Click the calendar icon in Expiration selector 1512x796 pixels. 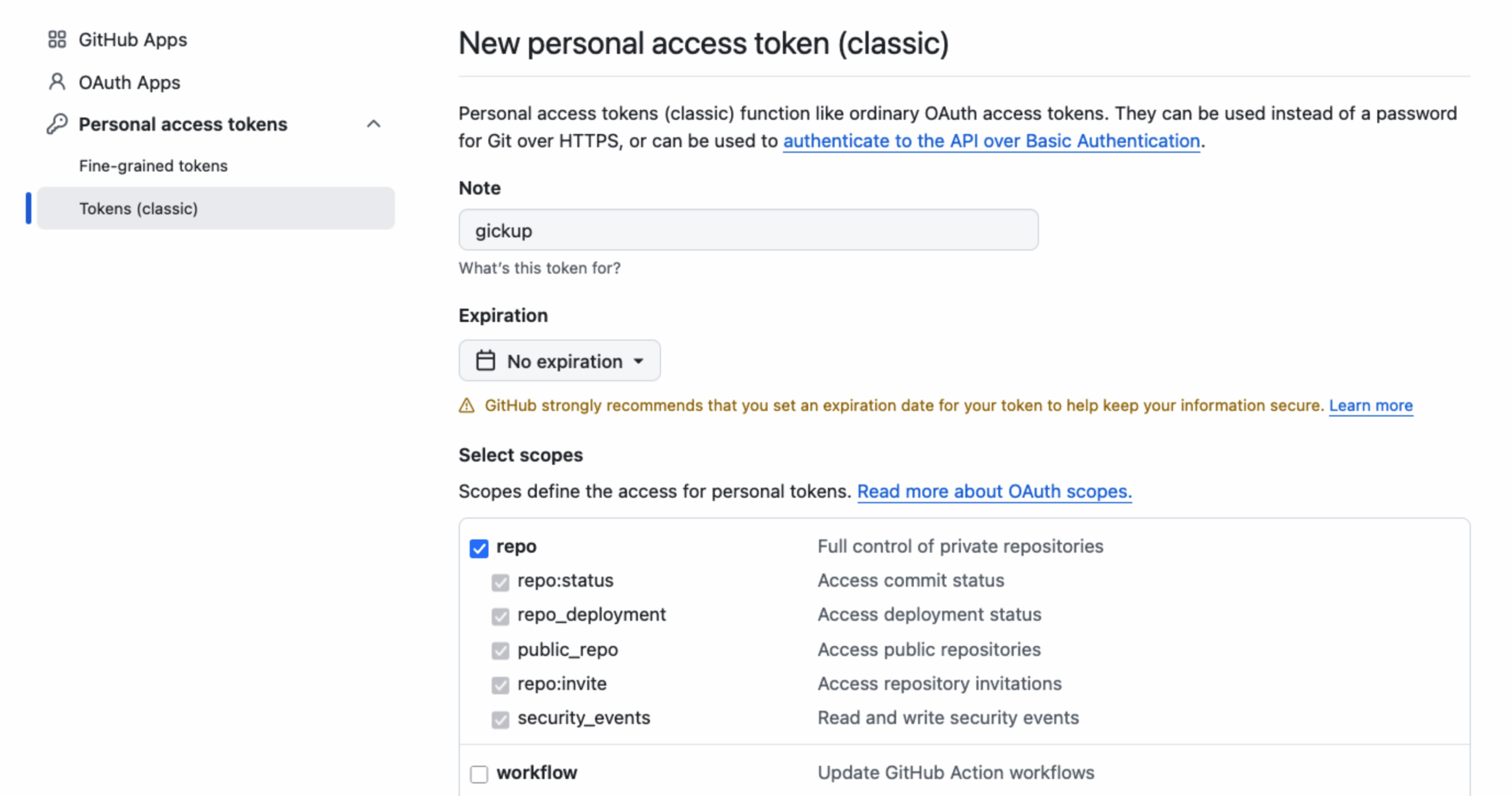[x=485, y=361]
